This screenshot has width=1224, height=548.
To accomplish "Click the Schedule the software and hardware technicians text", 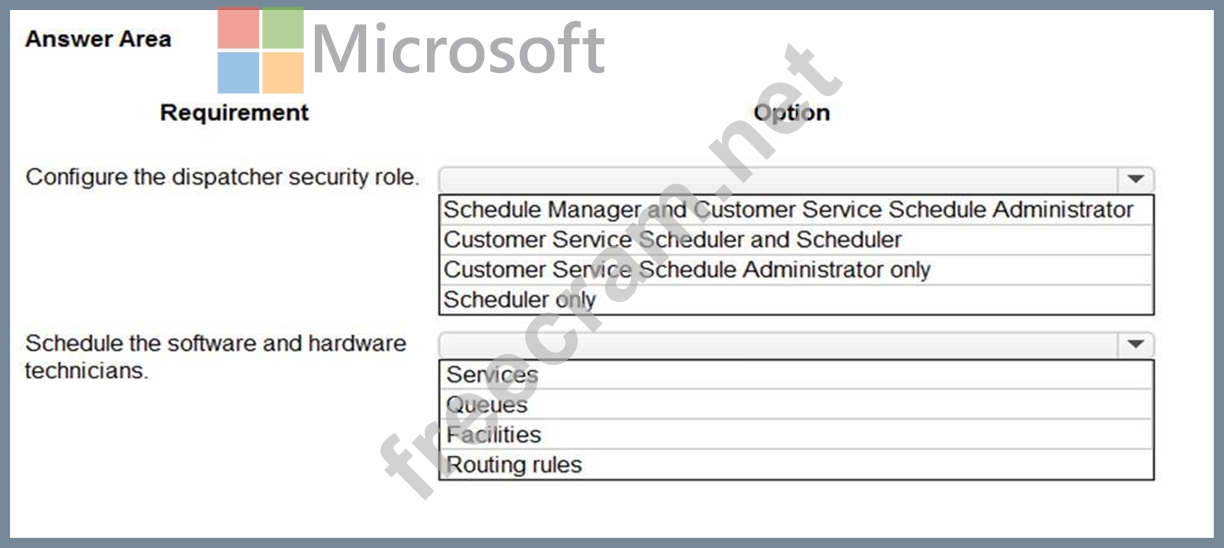I will click(216, 357).
